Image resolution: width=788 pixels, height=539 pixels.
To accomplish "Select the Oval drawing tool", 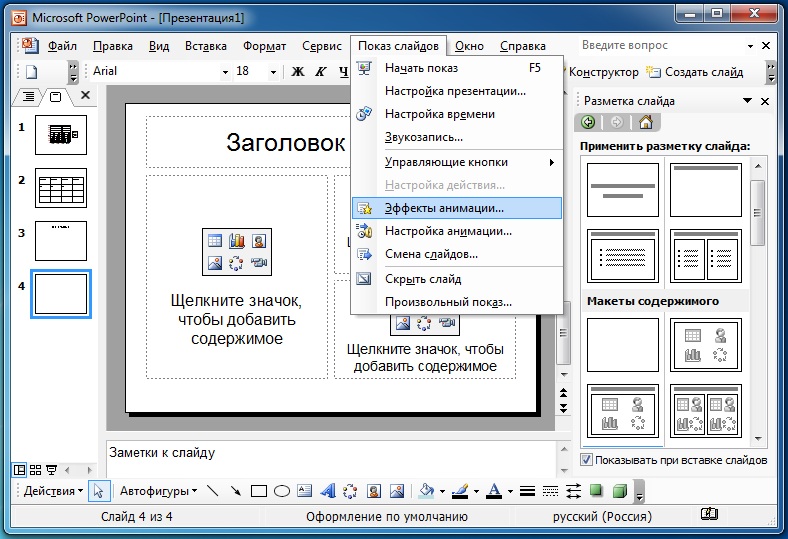I will 282,491.
